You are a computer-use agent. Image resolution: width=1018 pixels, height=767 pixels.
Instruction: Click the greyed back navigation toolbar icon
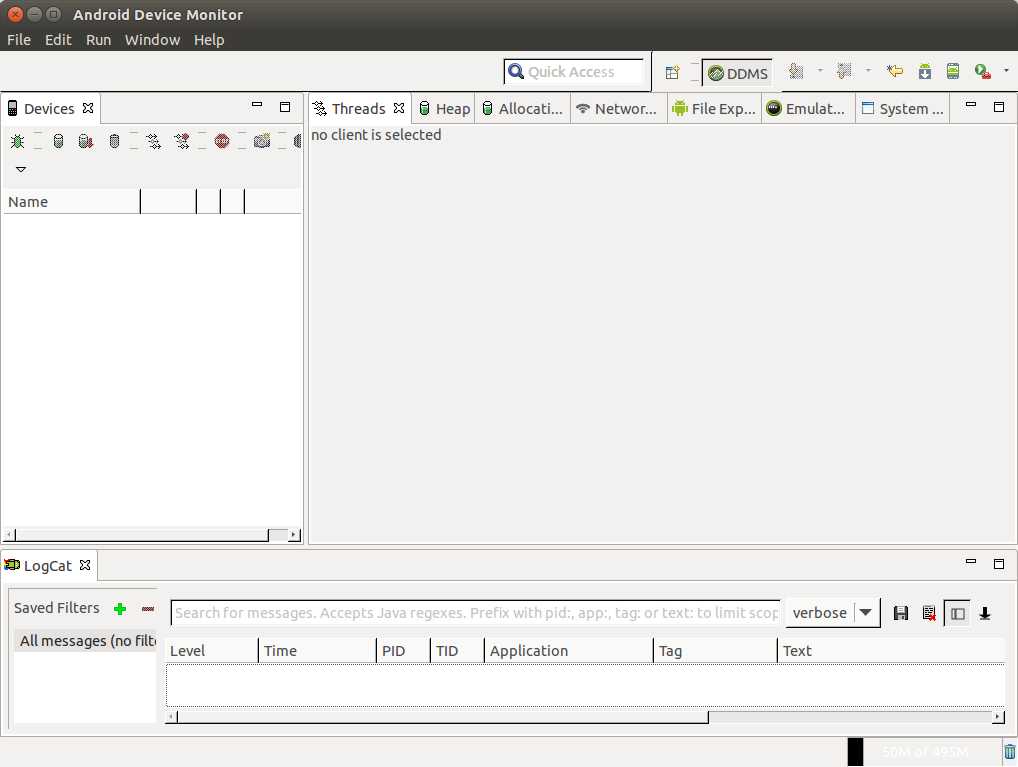796,71
